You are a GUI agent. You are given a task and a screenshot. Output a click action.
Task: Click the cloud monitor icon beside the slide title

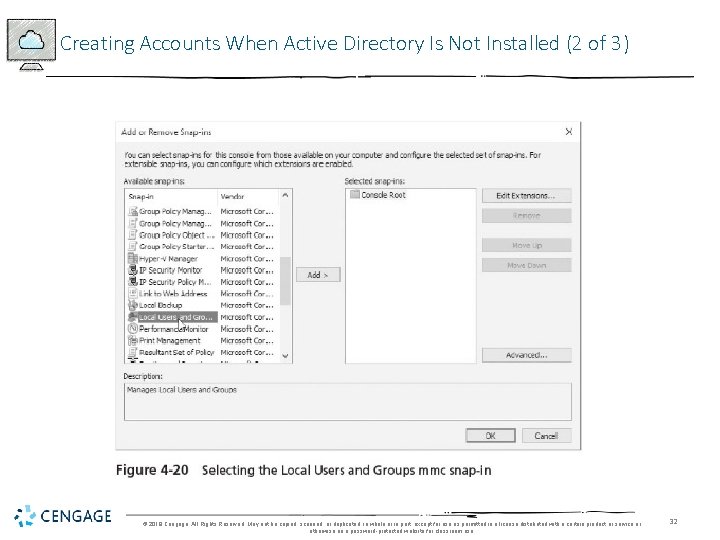(31, 45)
